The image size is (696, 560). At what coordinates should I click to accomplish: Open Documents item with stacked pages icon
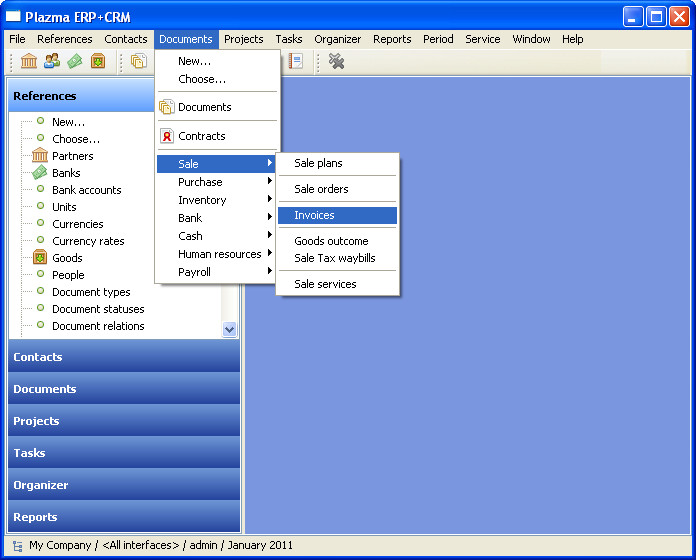(x=204, y=107)
